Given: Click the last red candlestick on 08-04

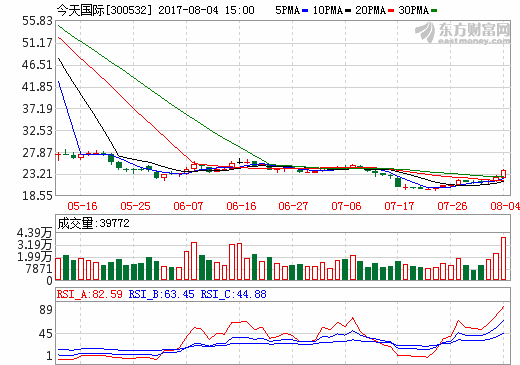Looking at the screenshot, I should (x=503, y=174).
